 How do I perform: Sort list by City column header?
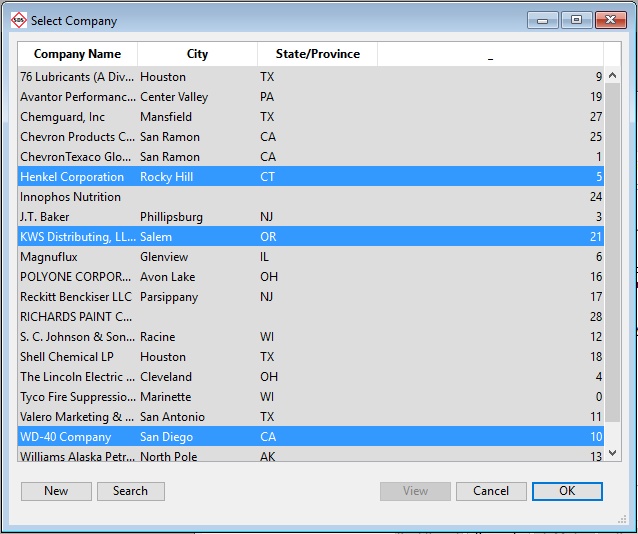197,54
